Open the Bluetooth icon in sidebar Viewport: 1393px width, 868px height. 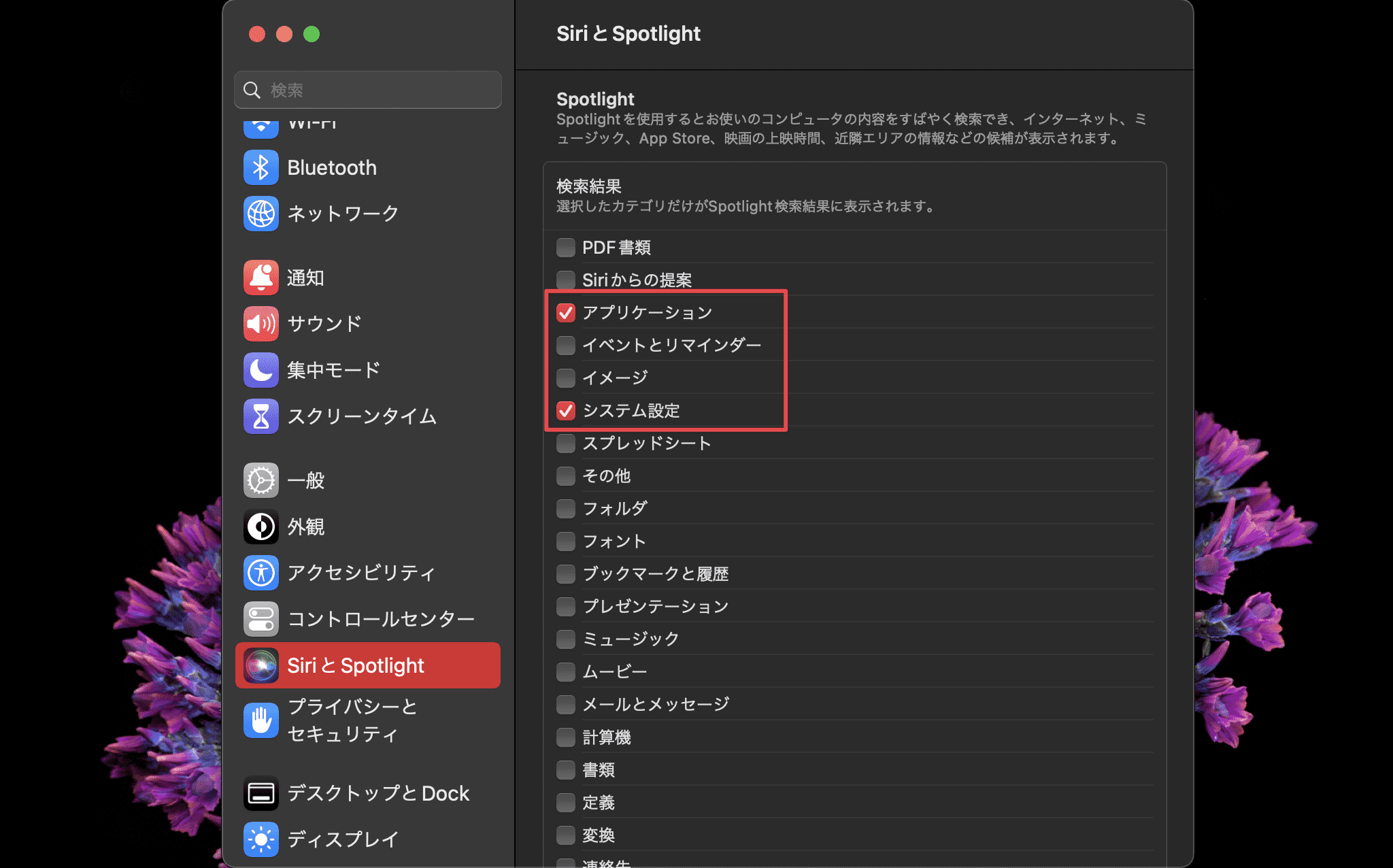pyautogui.click(x=261, y=167)
